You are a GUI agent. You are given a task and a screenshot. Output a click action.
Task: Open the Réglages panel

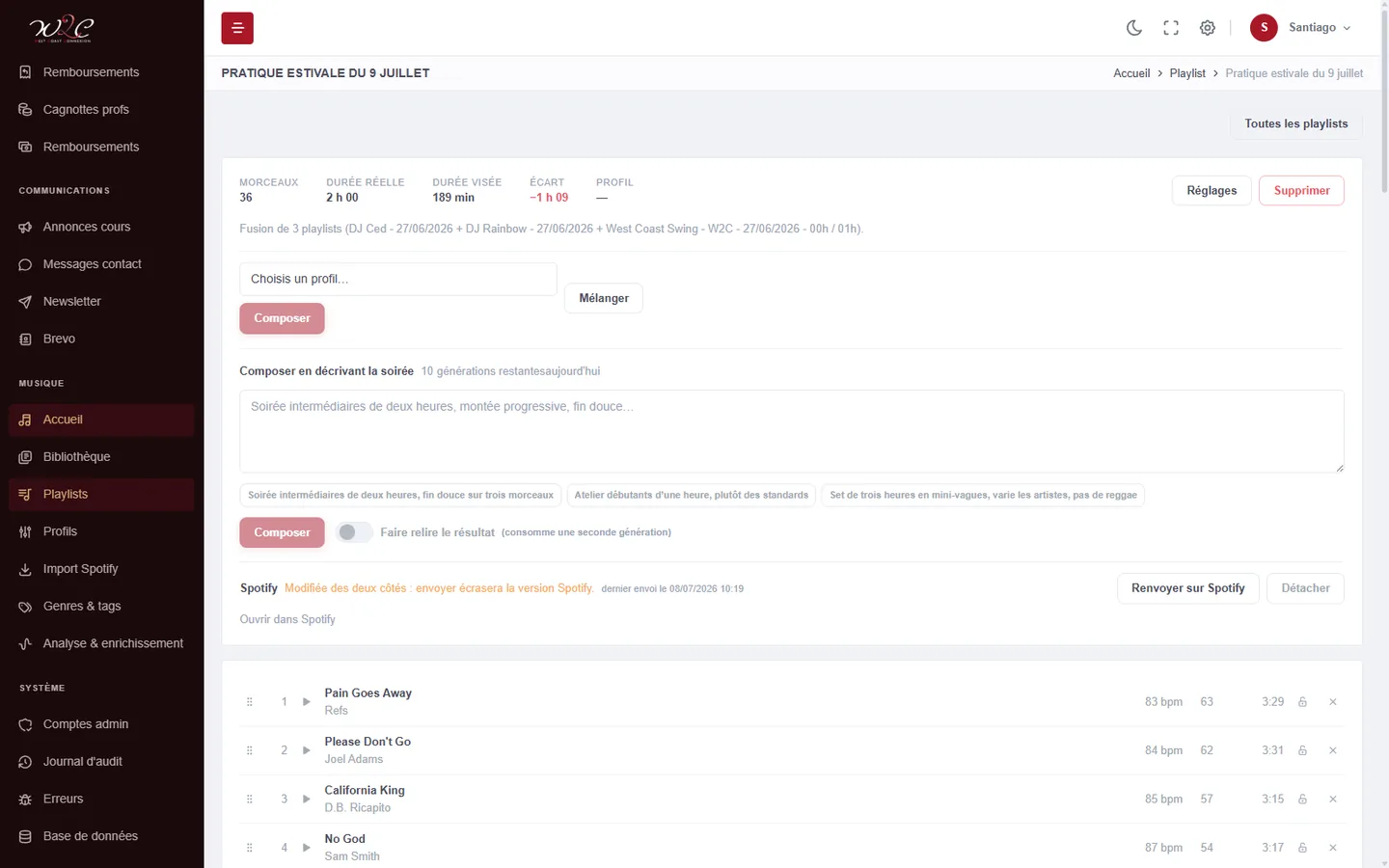[x=1212, y=191]
